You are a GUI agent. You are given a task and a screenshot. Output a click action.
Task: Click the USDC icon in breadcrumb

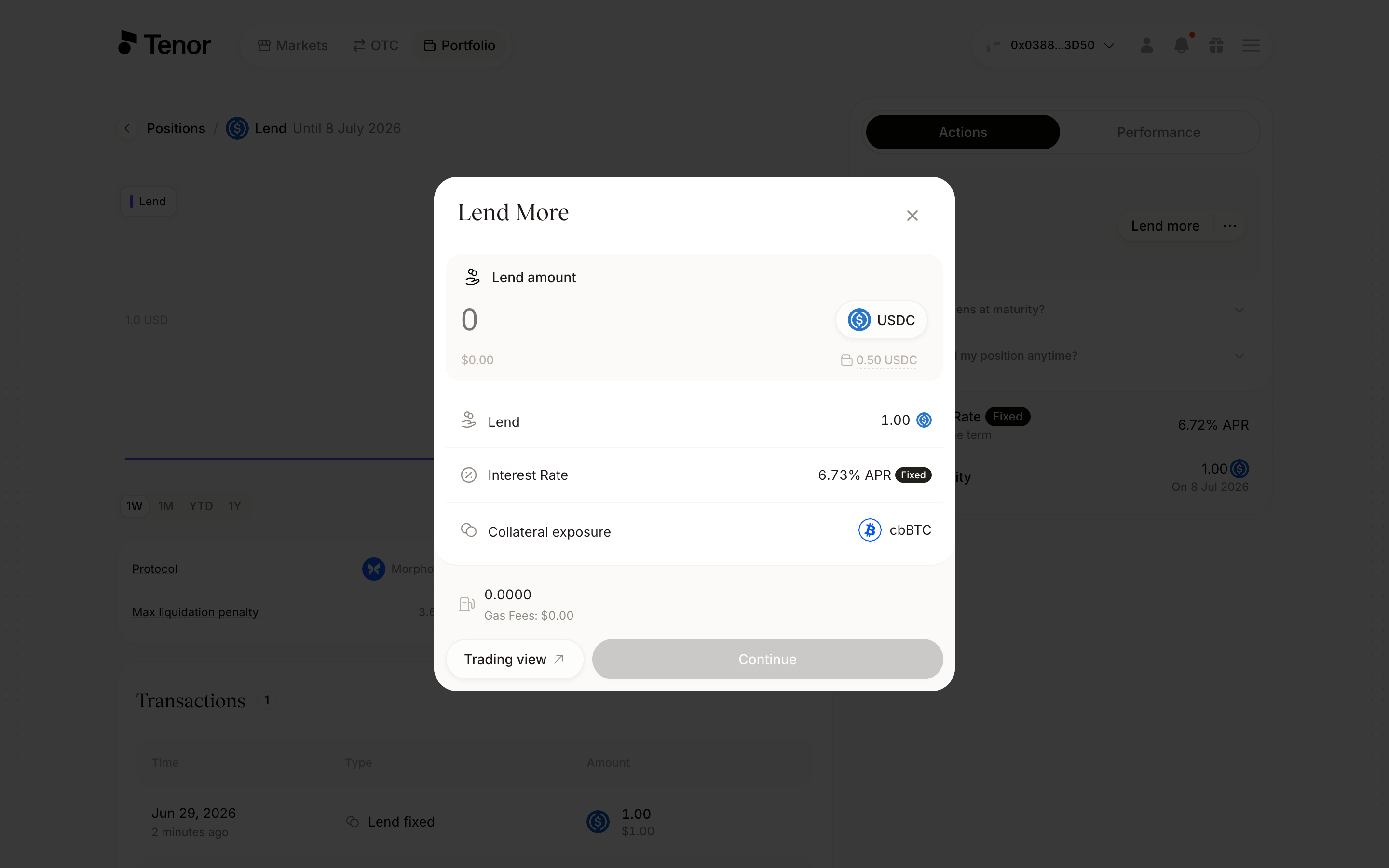[236, 128]
